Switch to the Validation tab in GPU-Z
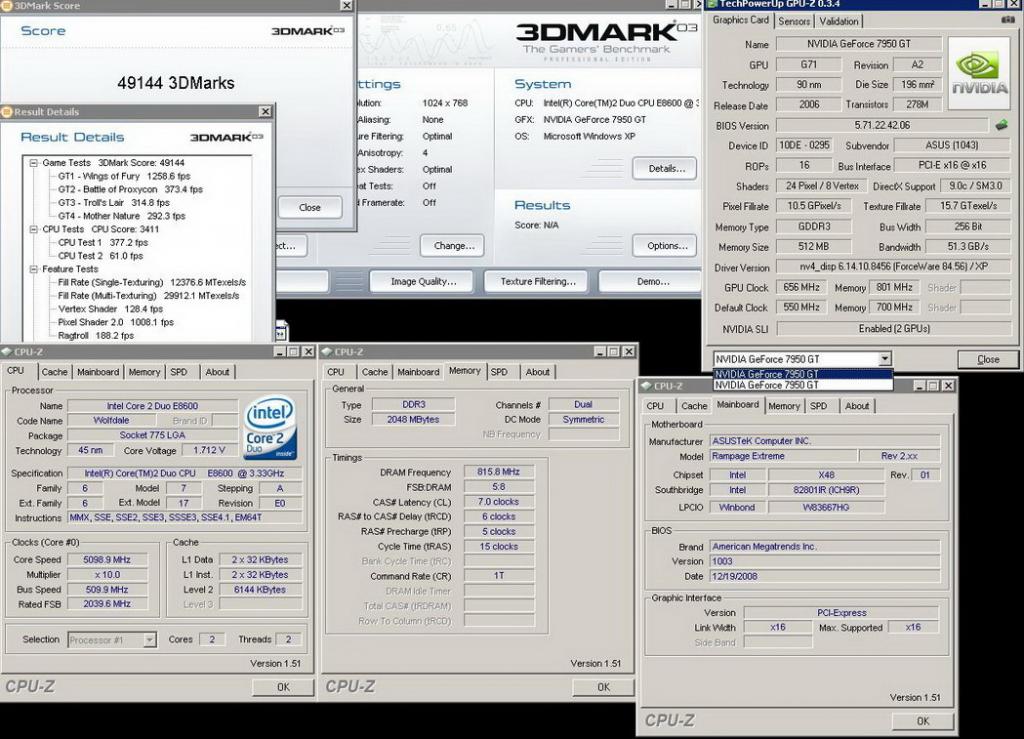Viewport: 1024px width, 739px height. (x=839, y=21)
